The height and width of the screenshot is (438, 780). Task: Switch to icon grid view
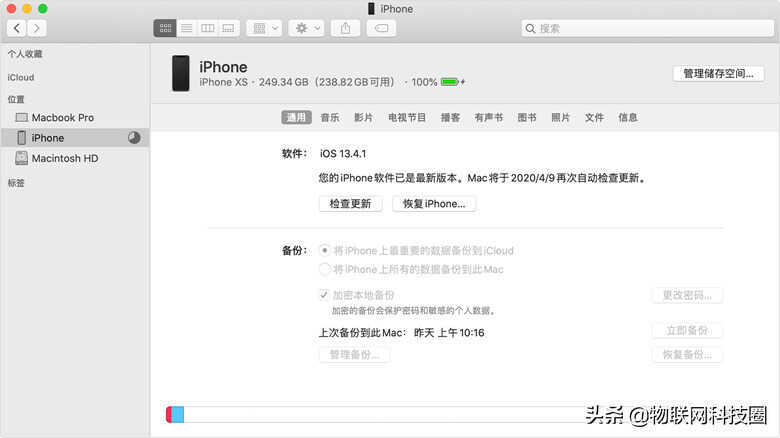pos(165,28)
